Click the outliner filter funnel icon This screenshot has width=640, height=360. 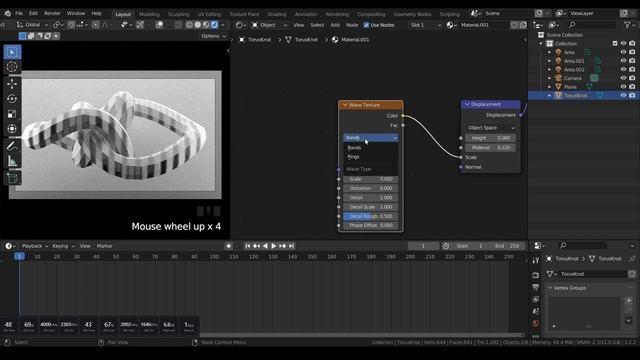tap(627, 25)
